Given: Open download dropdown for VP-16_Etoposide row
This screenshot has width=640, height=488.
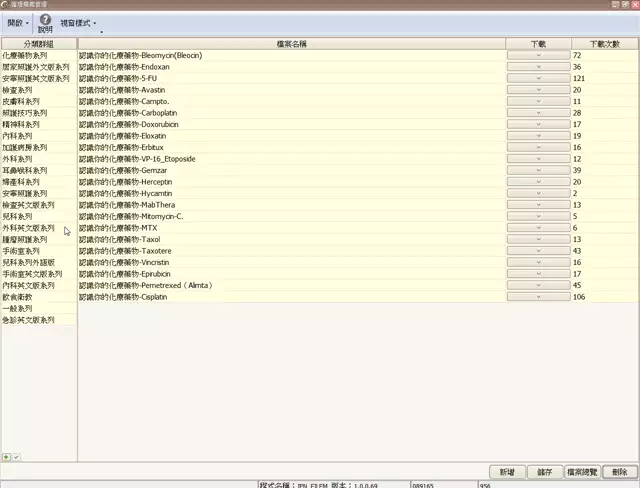Looking at the screenshot, I should (x=538, y=159).
